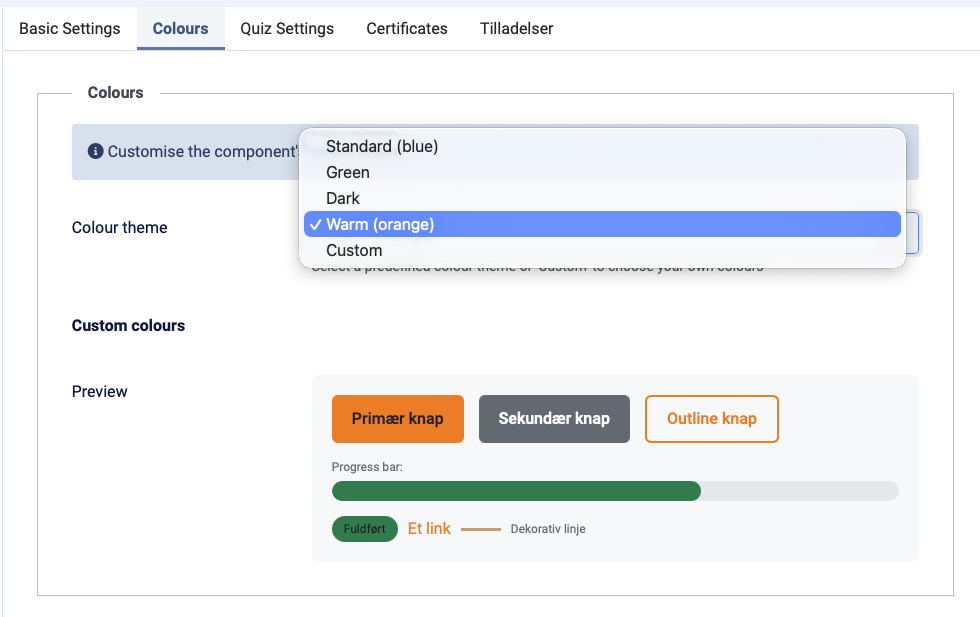Image resolution: width=980 pixels, height=617 pixels.
Task: Select the Colours tab
Action: pos(180,28)
